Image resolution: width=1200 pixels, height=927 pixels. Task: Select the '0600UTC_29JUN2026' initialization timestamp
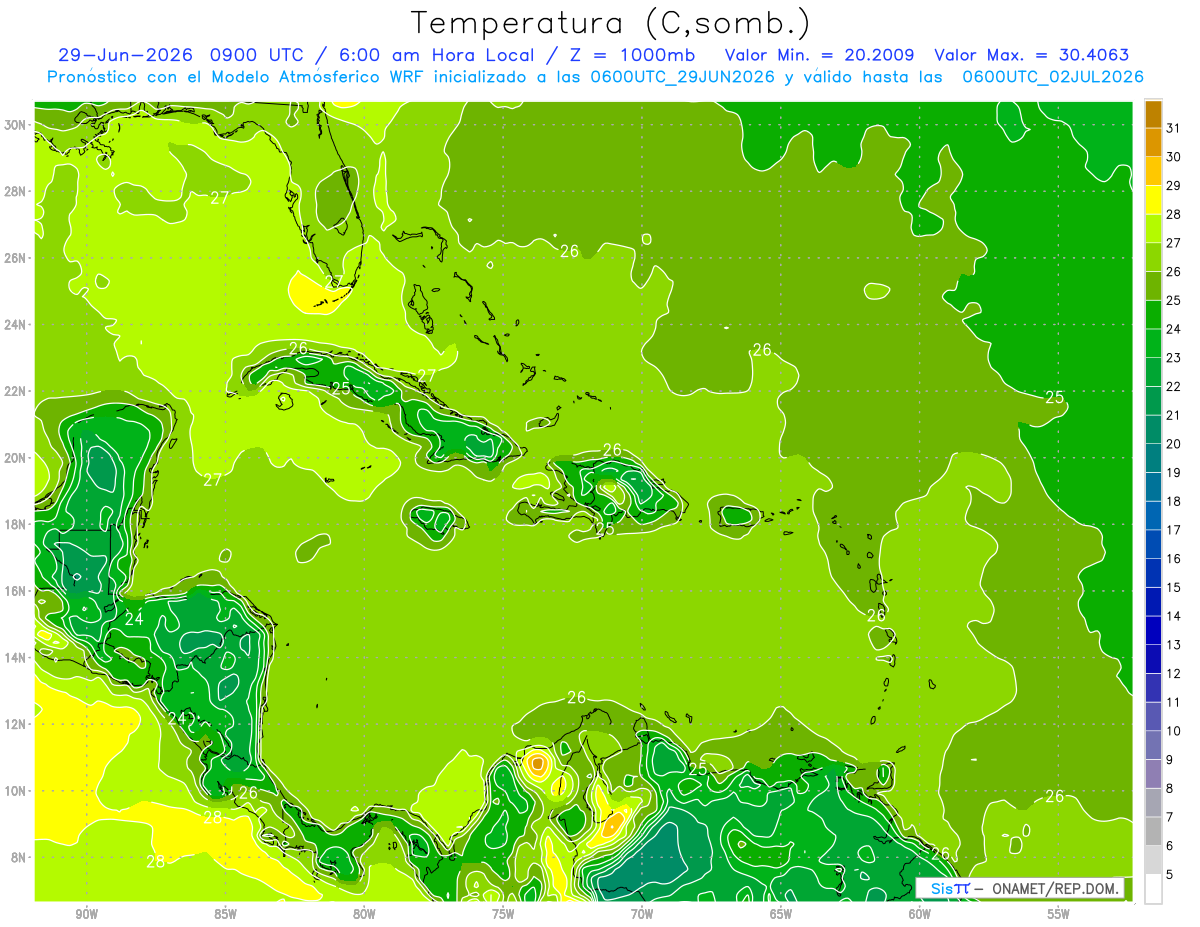[683, 77]
